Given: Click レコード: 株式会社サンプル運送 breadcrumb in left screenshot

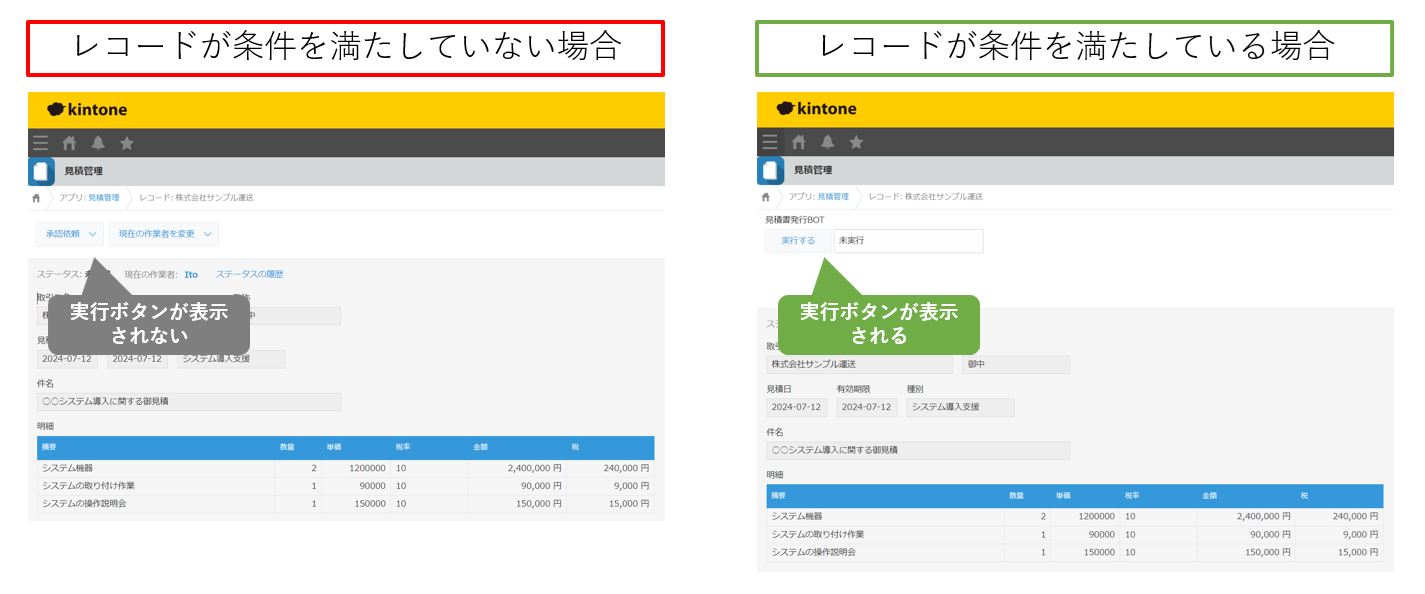Looking at the screenshot, I should (197, 198).
